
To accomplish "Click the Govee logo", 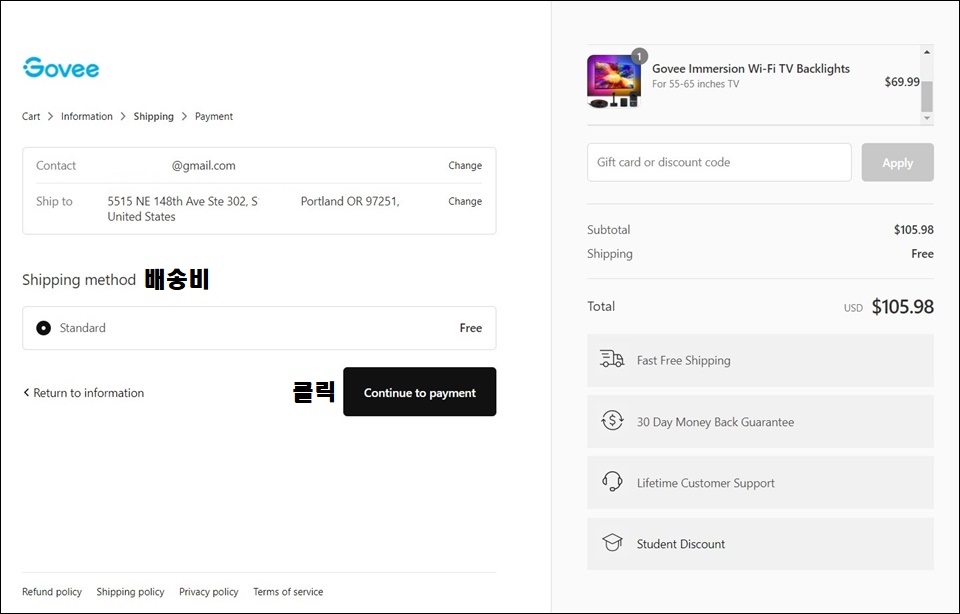I will [61, 67].
